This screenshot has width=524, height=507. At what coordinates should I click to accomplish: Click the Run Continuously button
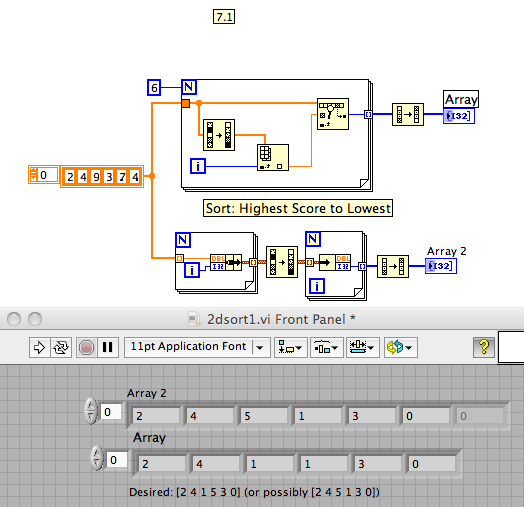[x=61, y=348]
